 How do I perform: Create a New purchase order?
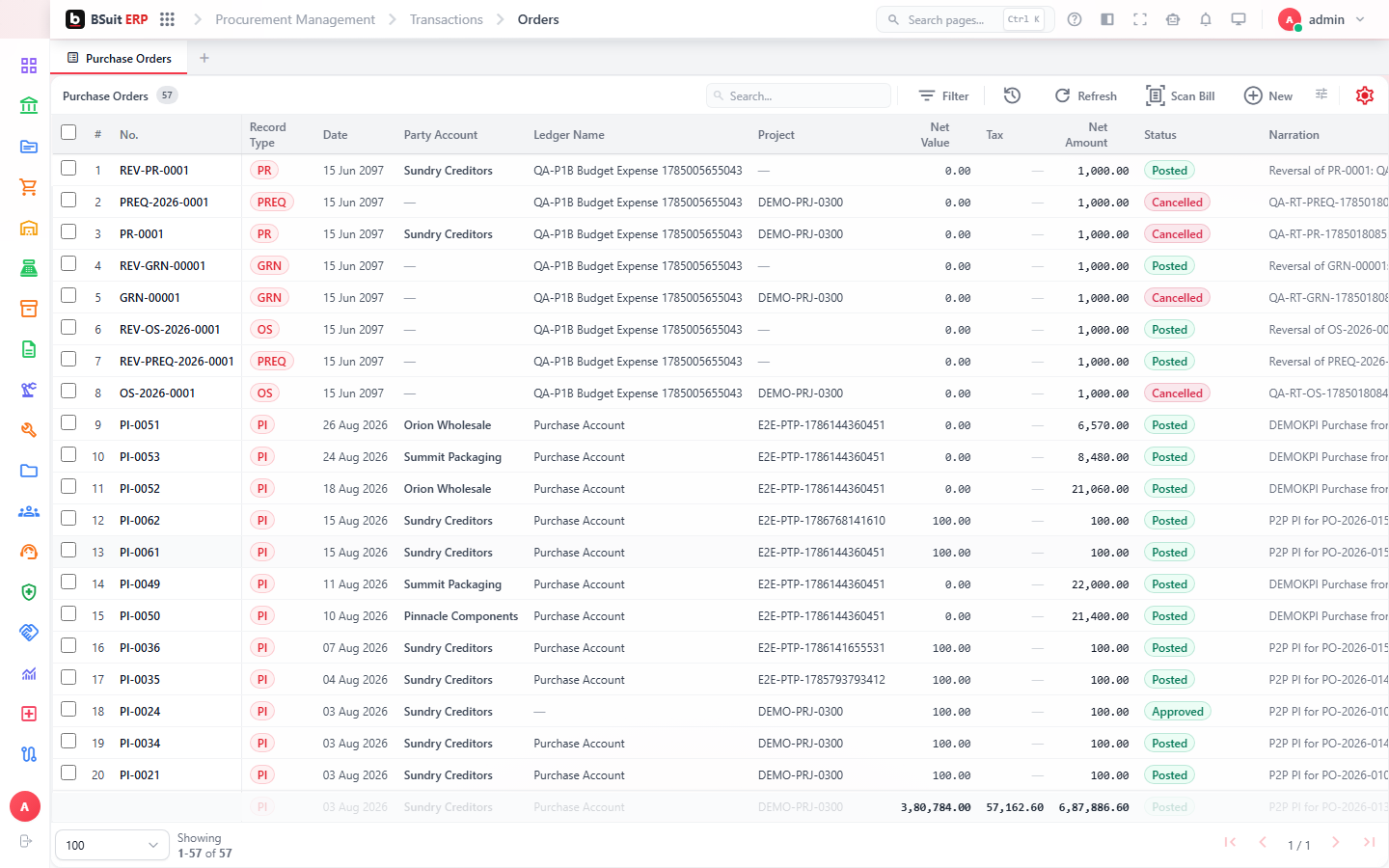[x=1268, y=95]
